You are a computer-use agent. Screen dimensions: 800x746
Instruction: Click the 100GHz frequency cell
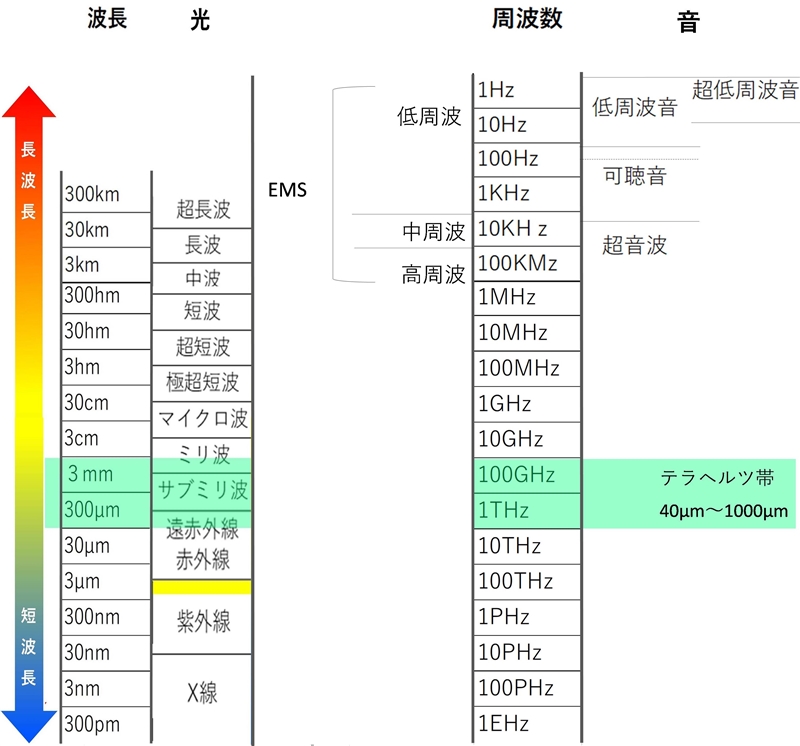click(526, 474)
